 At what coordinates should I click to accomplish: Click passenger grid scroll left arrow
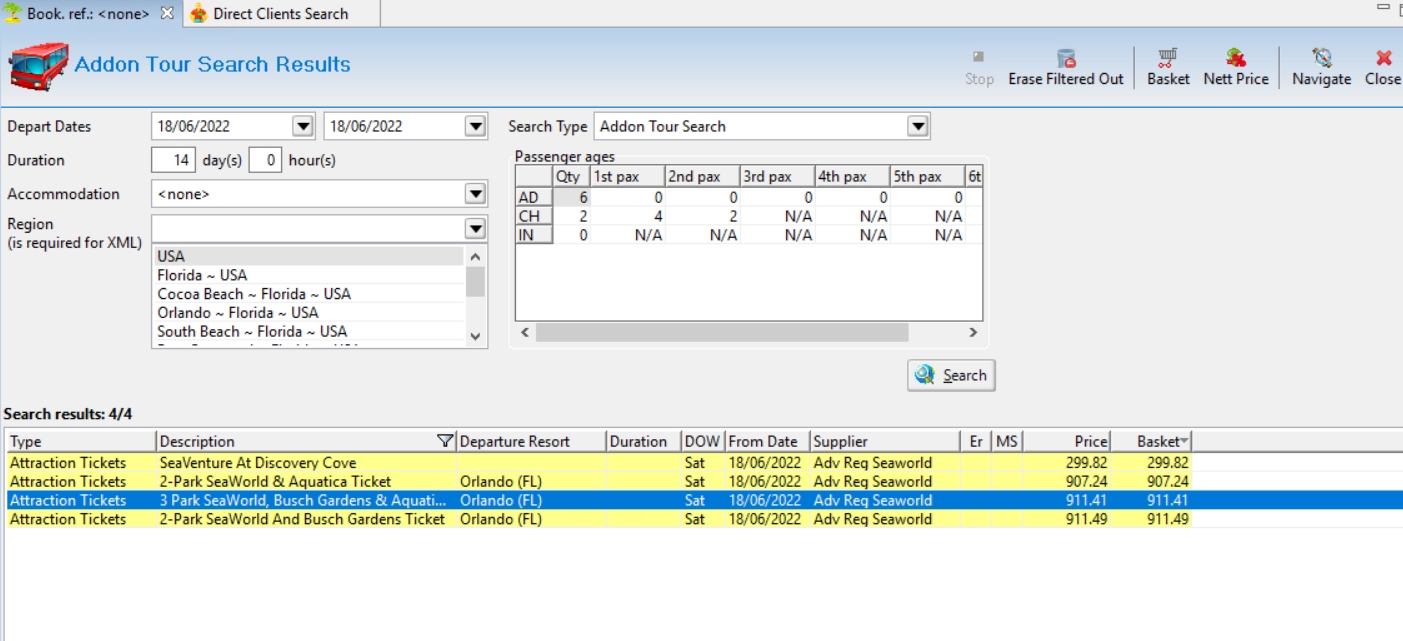(x=525, y=332)
